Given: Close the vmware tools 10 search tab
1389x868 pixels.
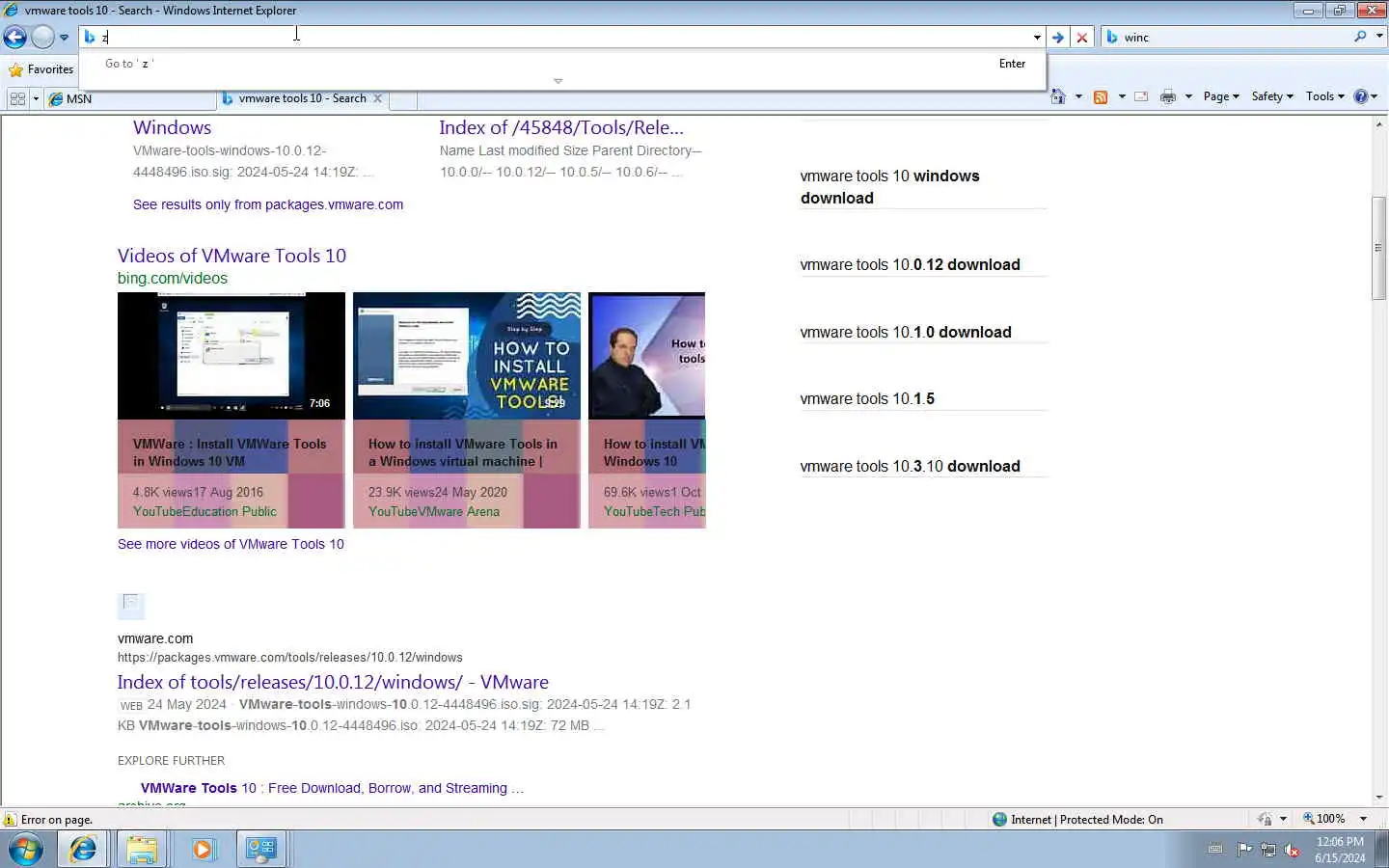Looking at the screenshot, I should pyautogui.click(x=378, y=98).
